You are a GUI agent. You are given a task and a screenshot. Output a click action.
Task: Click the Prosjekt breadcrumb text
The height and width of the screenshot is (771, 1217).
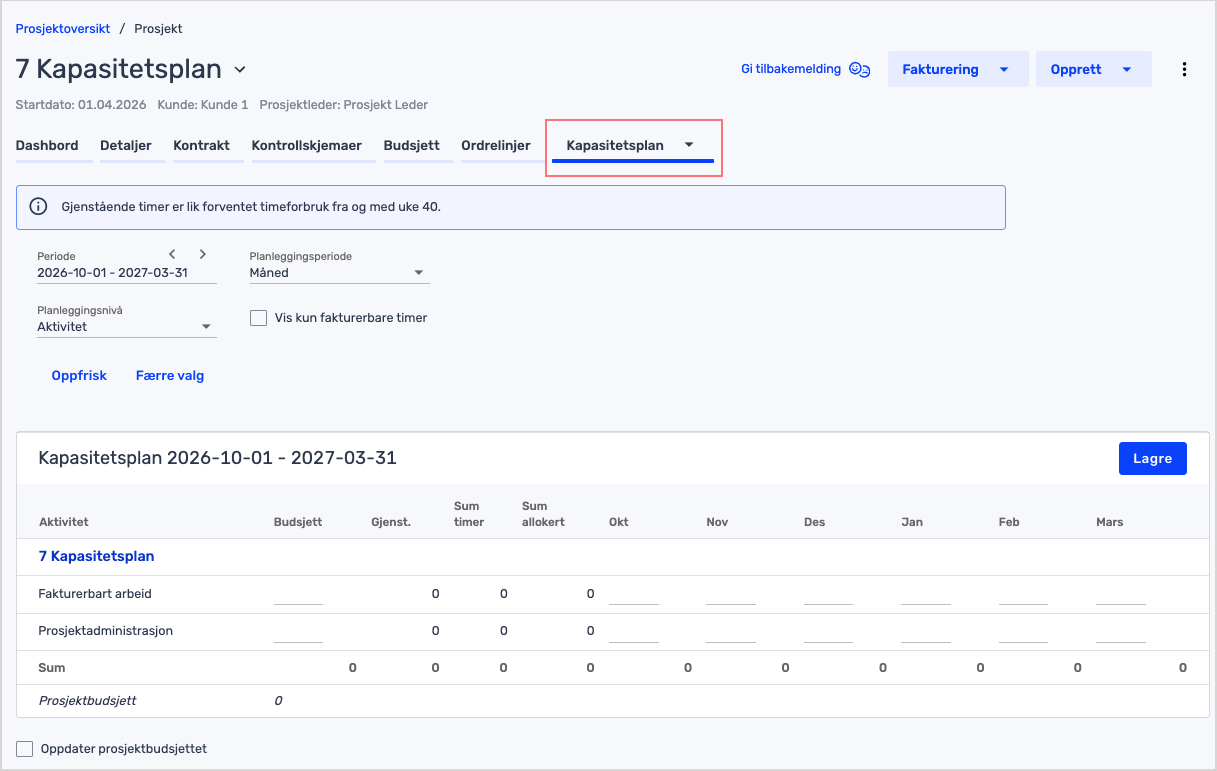pos(158,29)
